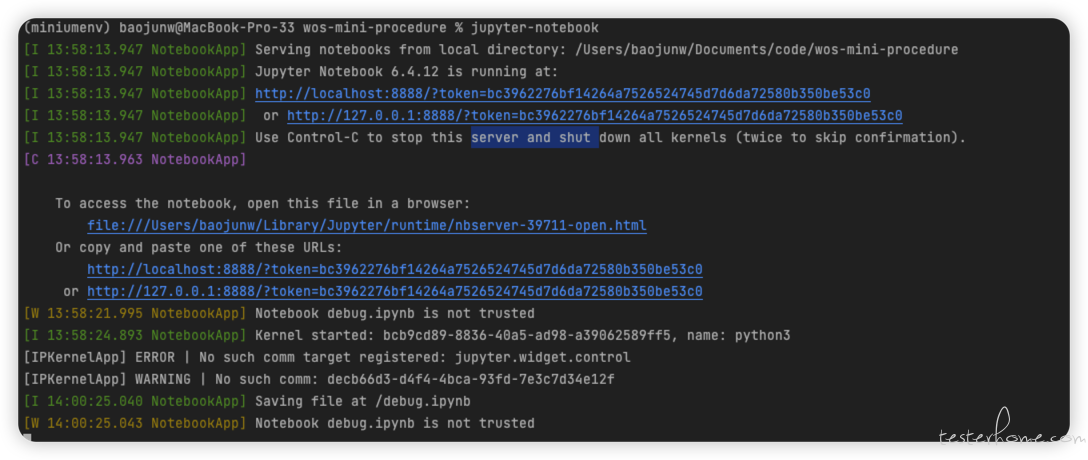Click the '[W 13:58:21.995 NotebookApp]' warning tag
1088x460 pixels.
click(135, 313)
